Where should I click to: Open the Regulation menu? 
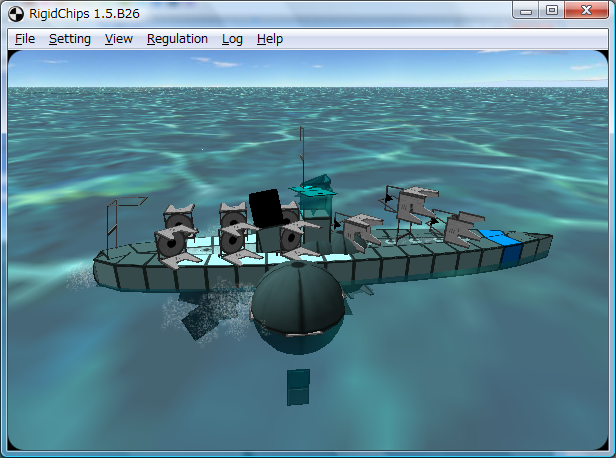point(177,39)
